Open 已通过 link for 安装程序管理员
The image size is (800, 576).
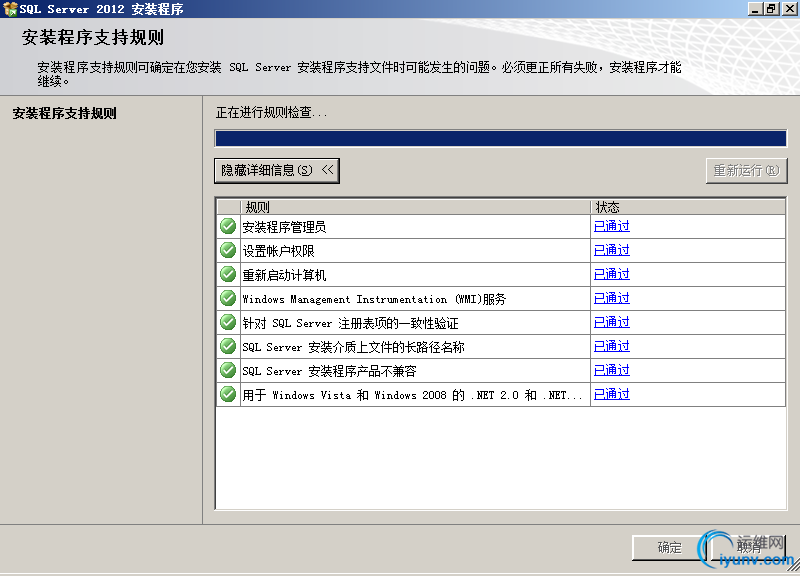[612, 226]
